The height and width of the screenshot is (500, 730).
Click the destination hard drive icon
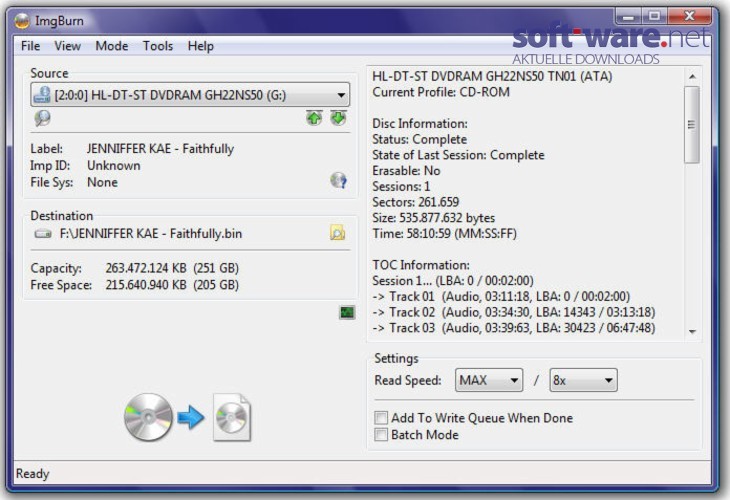tap(43, 234)
